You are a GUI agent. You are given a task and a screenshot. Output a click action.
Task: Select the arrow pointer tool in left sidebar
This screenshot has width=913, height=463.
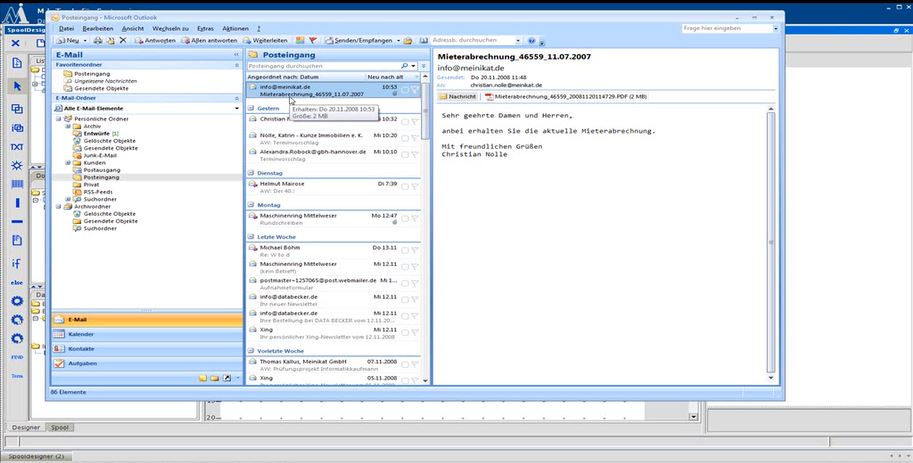[x=17, y=86]
